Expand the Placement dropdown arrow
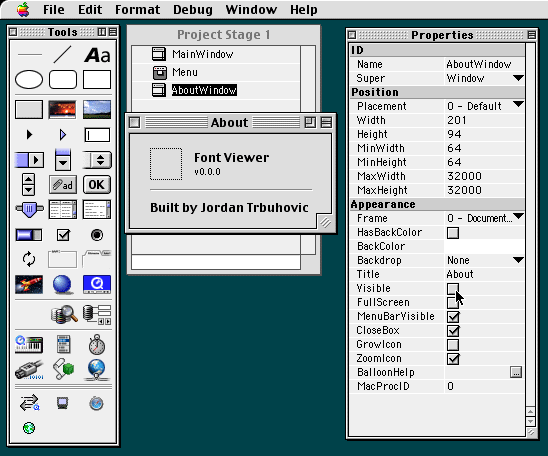The height and width of the screenshot is (456, 548). pyautogui.click(x=518, y=104)
